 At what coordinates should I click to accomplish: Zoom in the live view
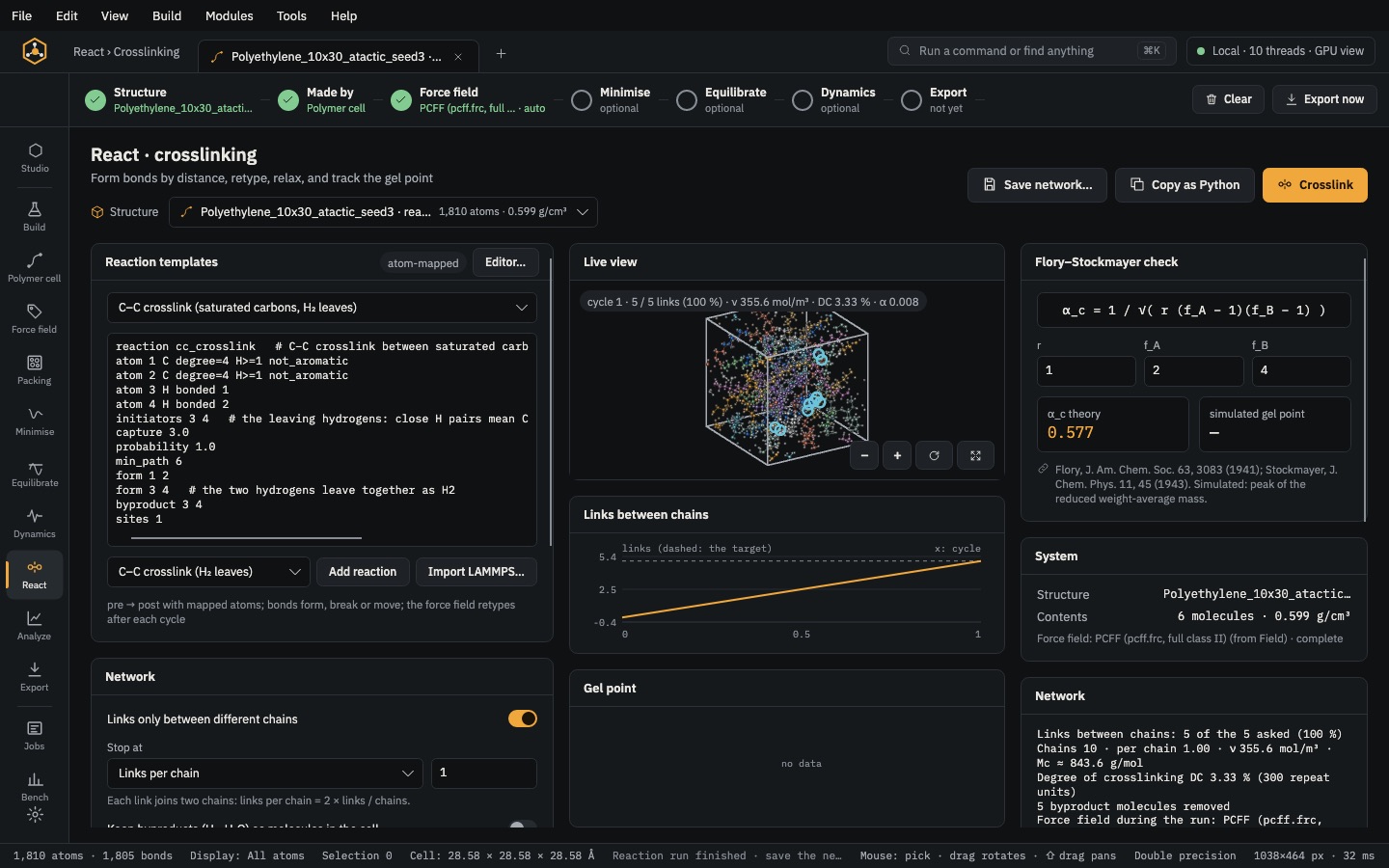click(x=897, y=455)
